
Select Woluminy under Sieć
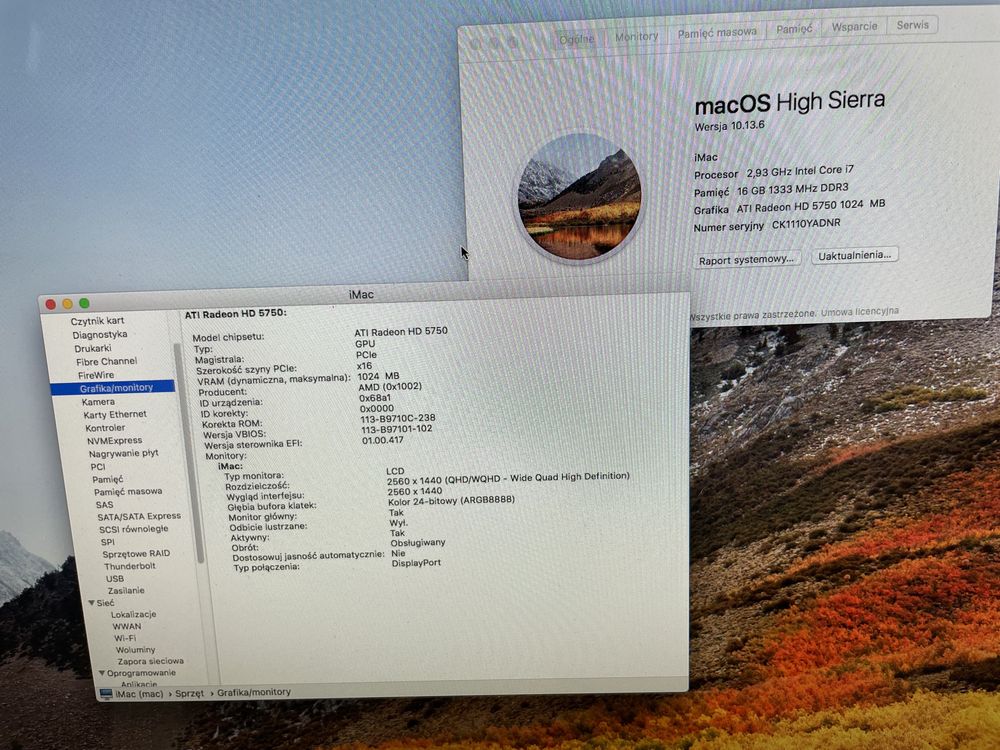tap(136, 650)
